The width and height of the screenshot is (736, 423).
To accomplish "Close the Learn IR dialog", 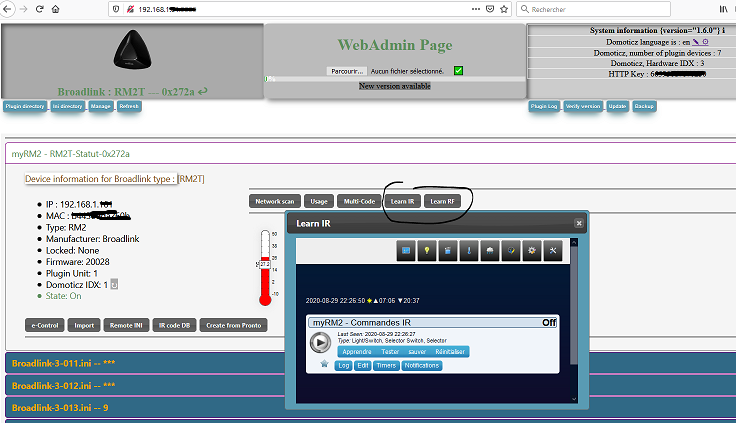I will tap(579, 223).
